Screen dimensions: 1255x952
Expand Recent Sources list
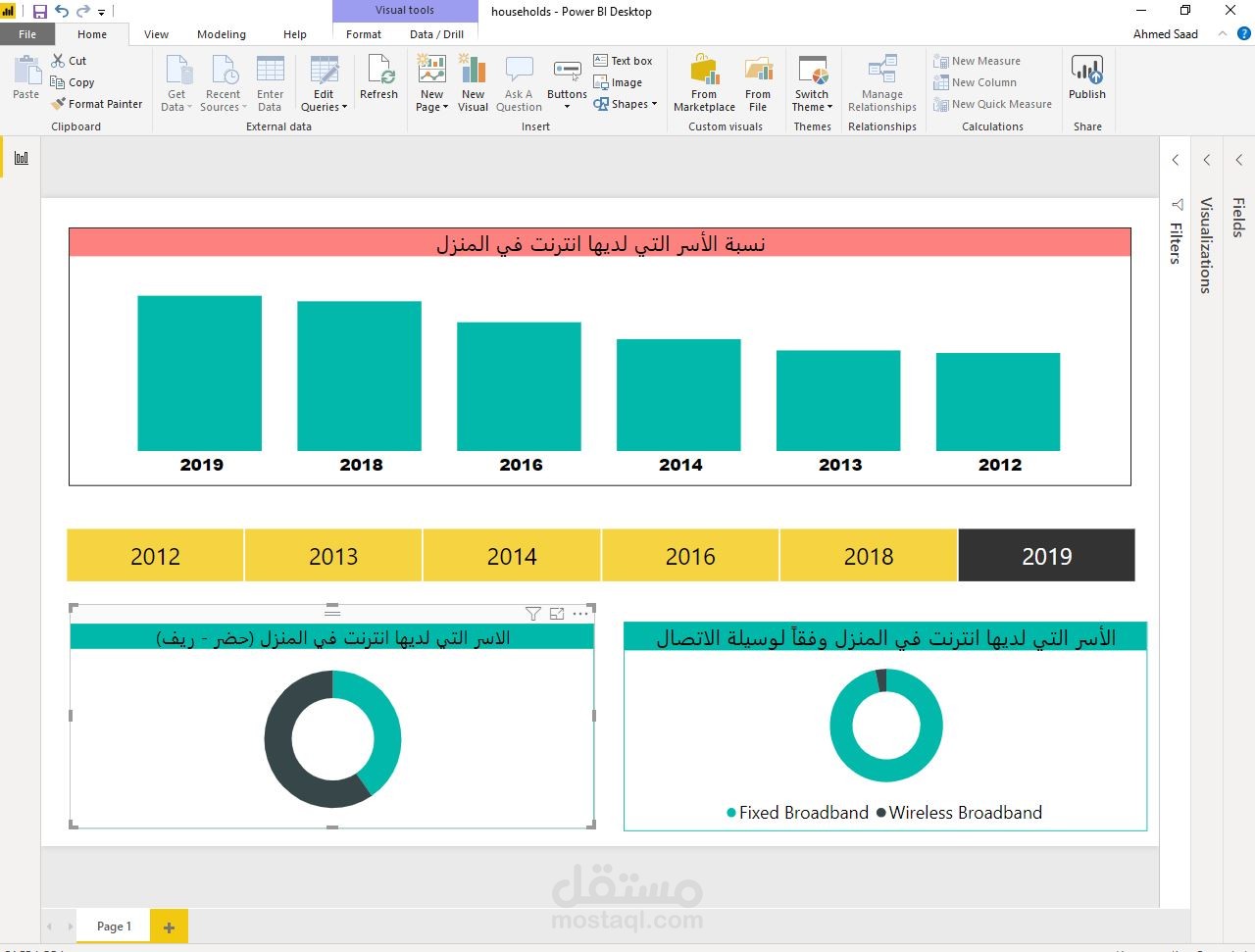(224, 83)
